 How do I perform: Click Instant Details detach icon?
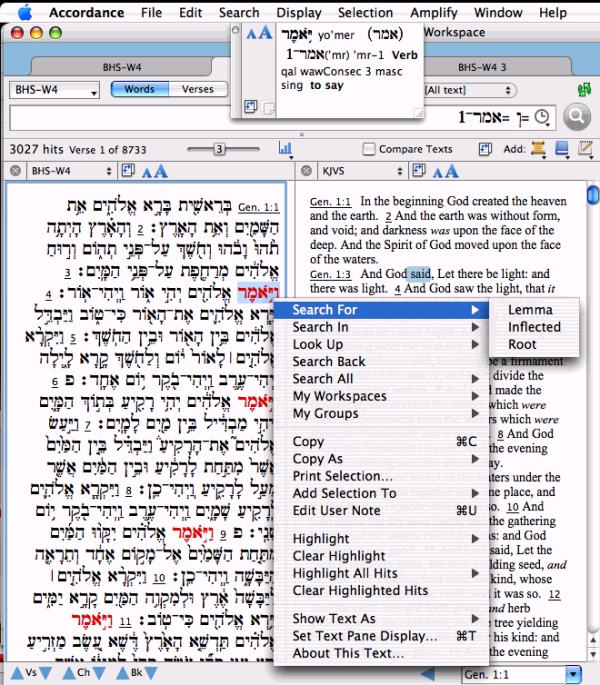(x=251, y=106)
